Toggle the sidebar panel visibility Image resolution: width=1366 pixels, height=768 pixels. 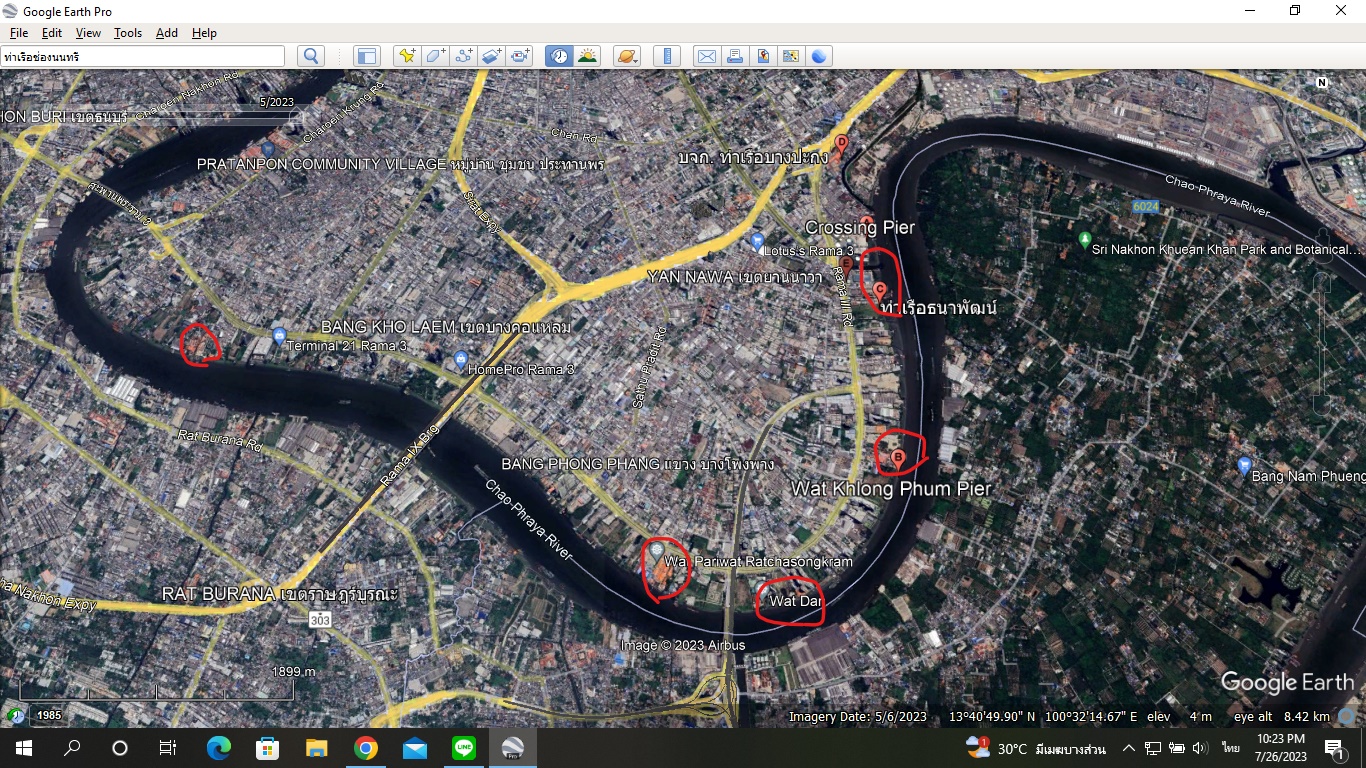click(x=367, y=56)
